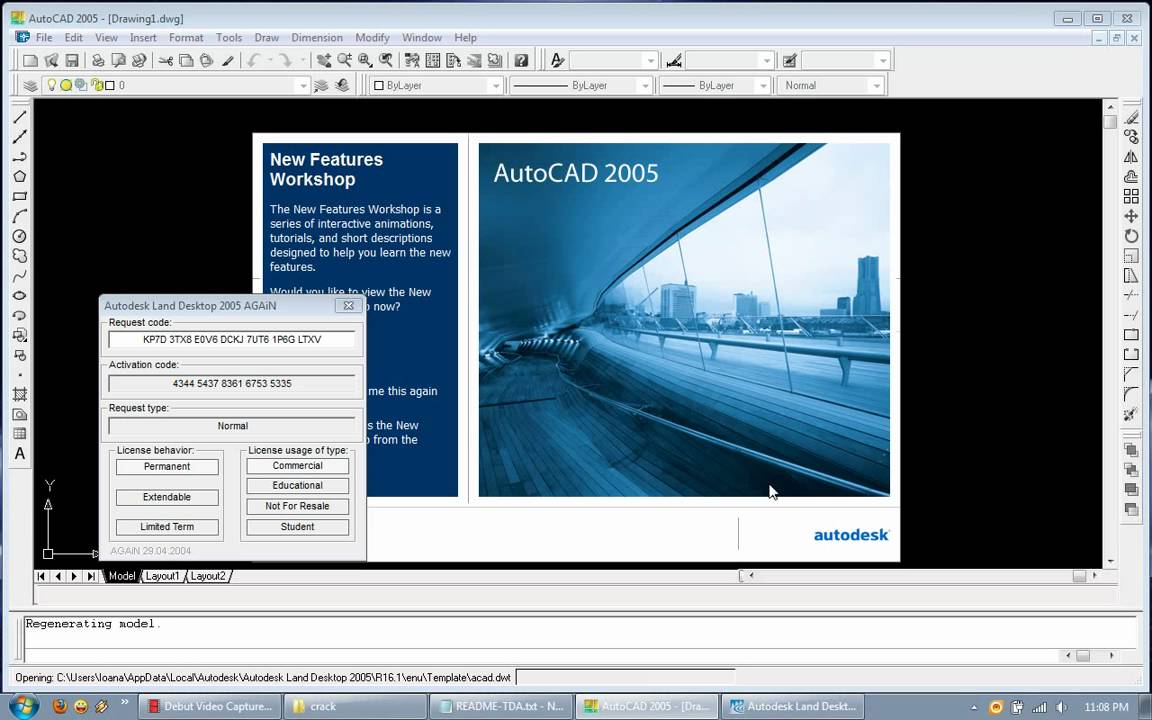Select the Erase modify tool

tap(1131, 117)
